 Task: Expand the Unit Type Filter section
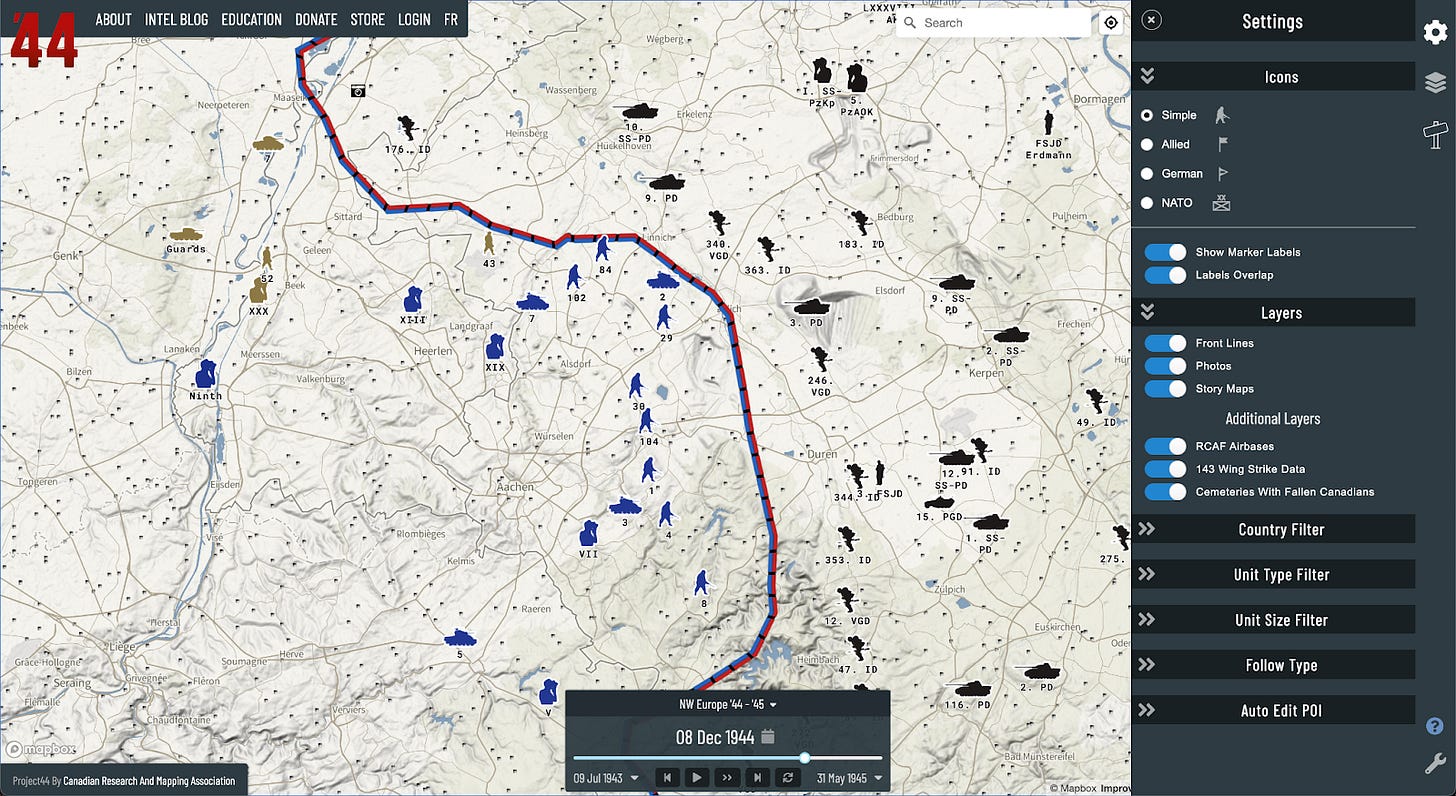point(1274,574)
